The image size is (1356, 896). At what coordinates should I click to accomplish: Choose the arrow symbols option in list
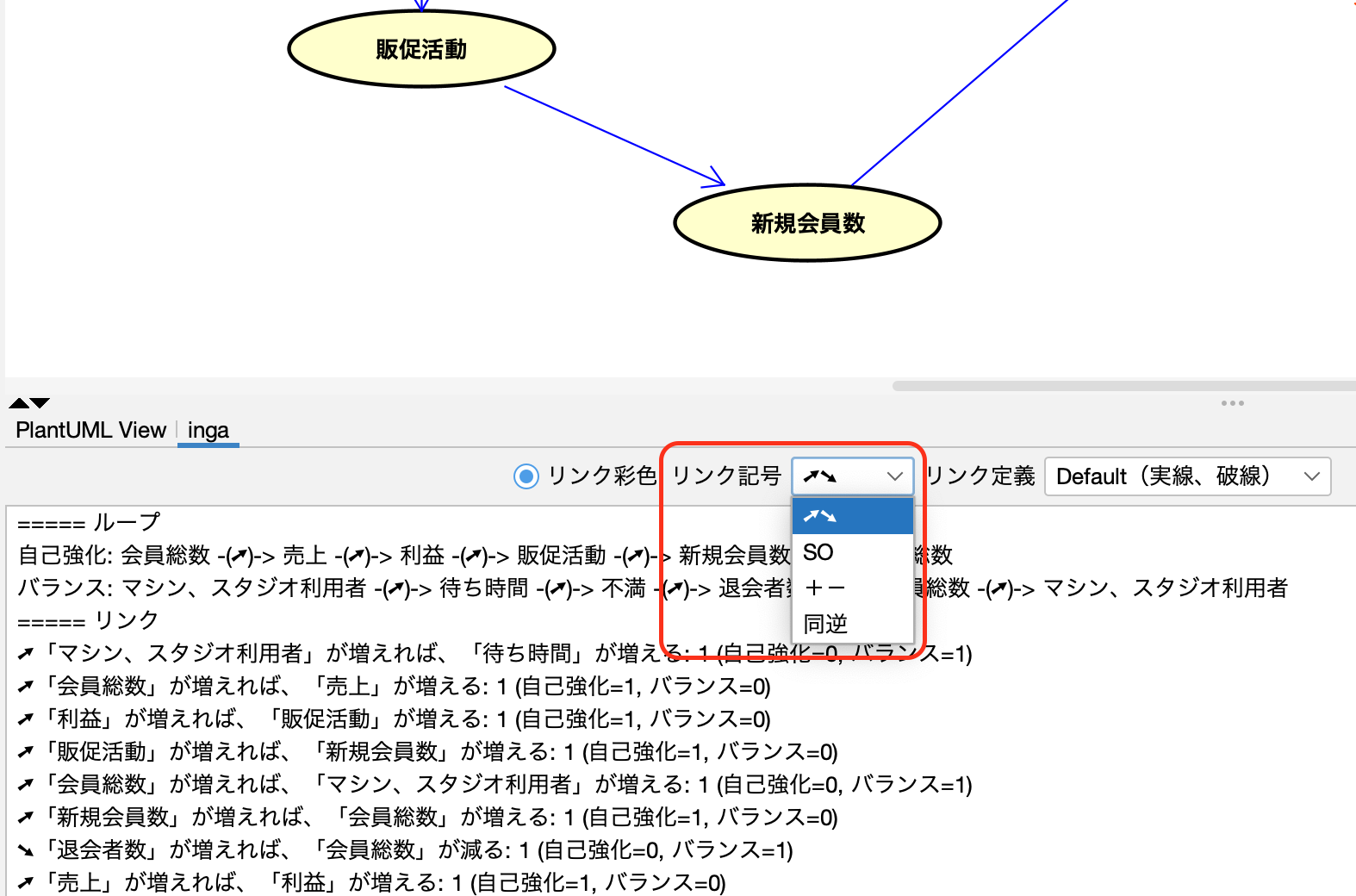pos(852,516)
